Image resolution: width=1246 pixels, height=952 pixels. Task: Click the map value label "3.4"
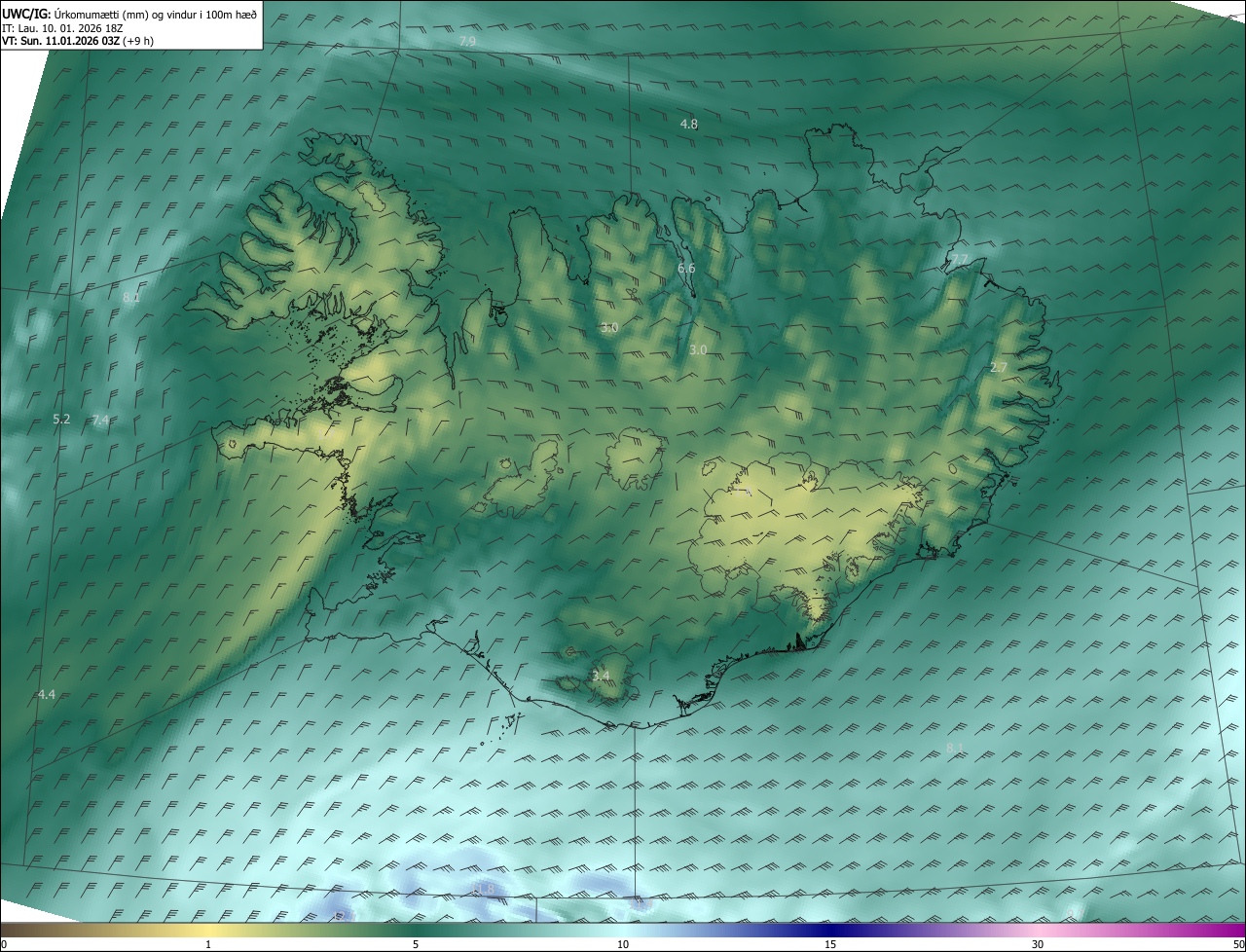point(601,676)
